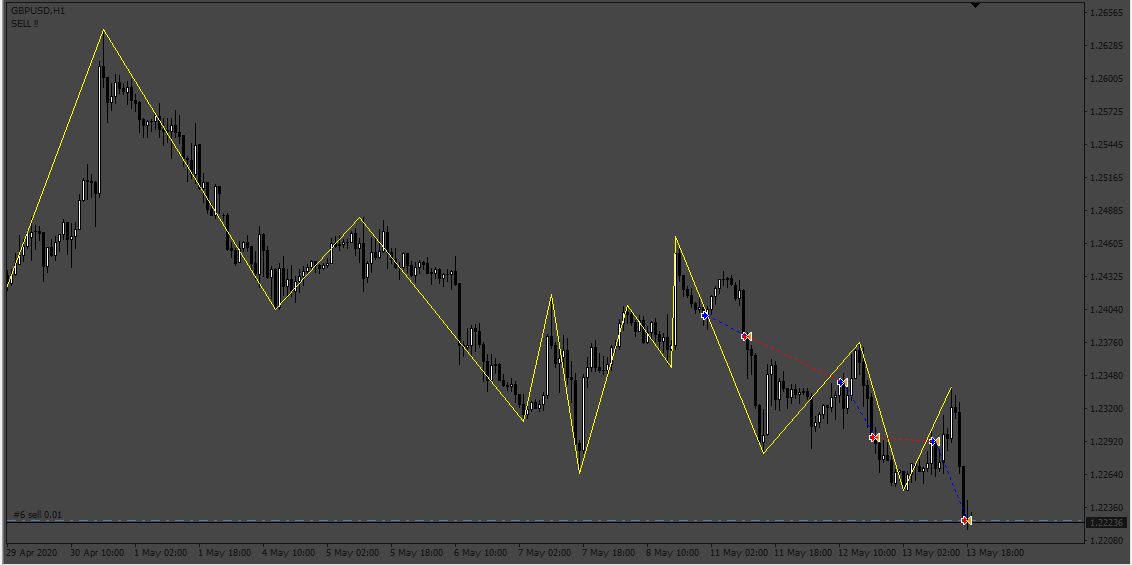Click the 1.23760 price axis label
1132x565 pixels.
pyautogui.click(x=1105, y=343)
